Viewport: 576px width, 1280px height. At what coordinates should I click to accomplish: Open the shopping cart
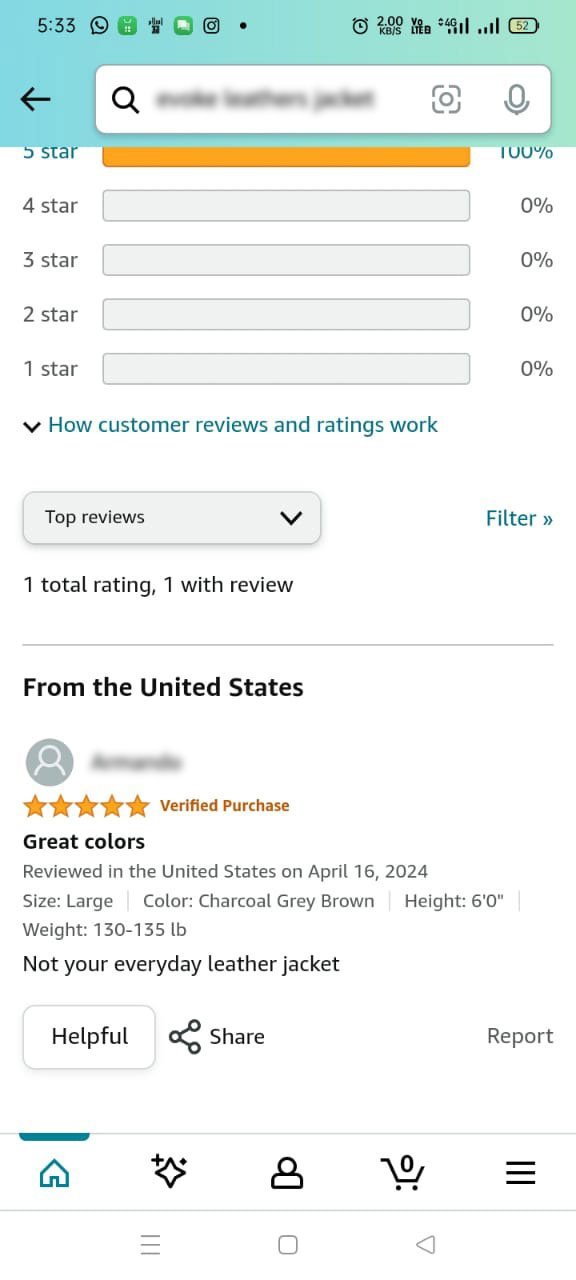[402, 1171]
